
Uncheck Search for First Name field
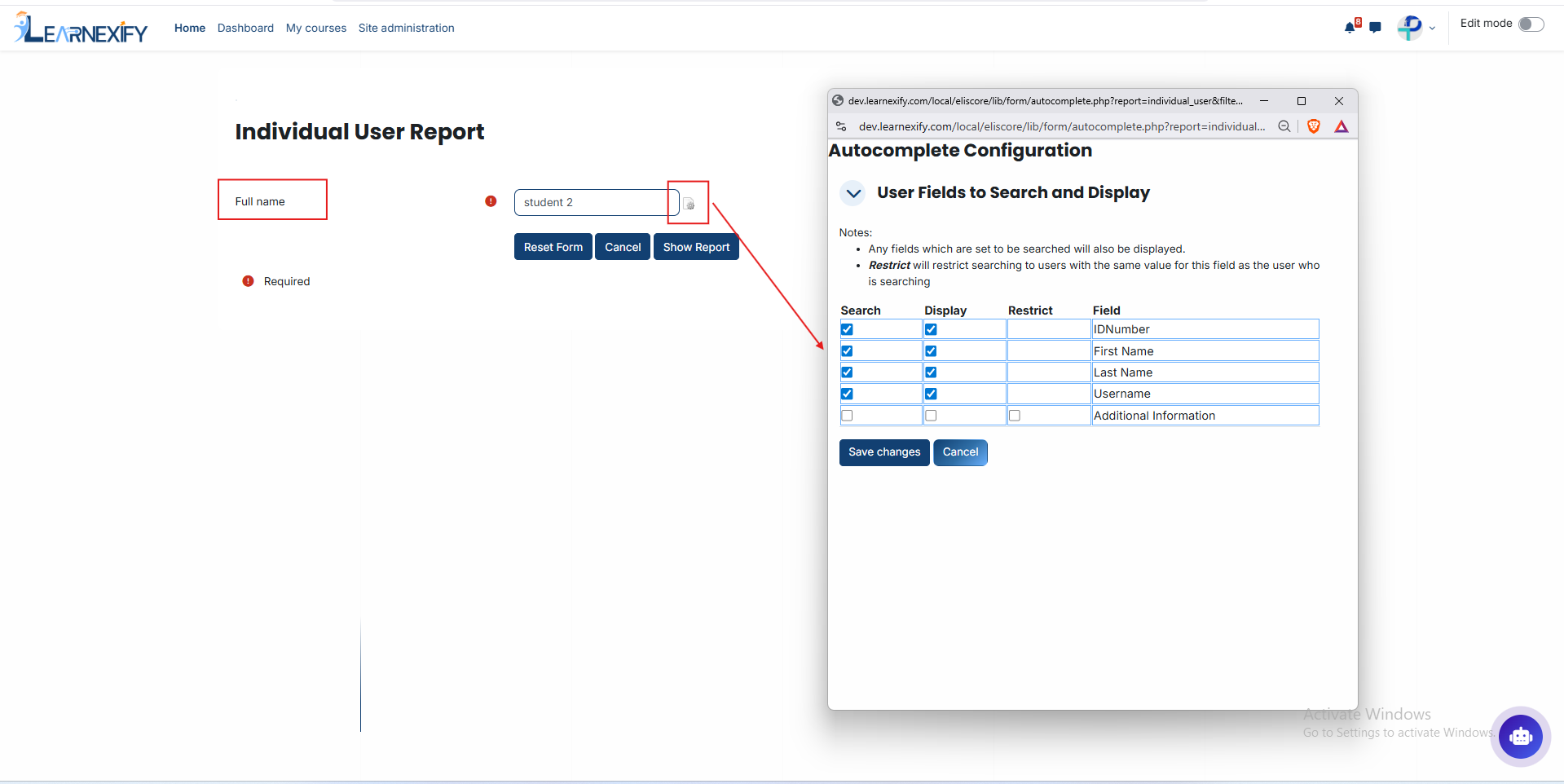pos(847,351)
